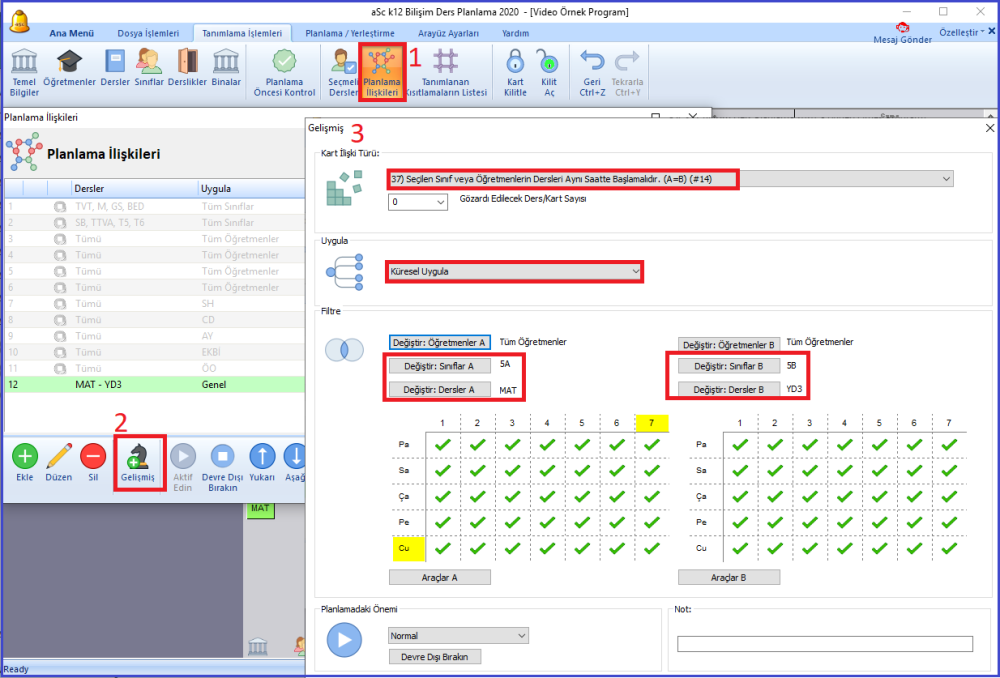Open the Binalar ribbon icon
Screen dimensions: 1000x678
[226, 68]
